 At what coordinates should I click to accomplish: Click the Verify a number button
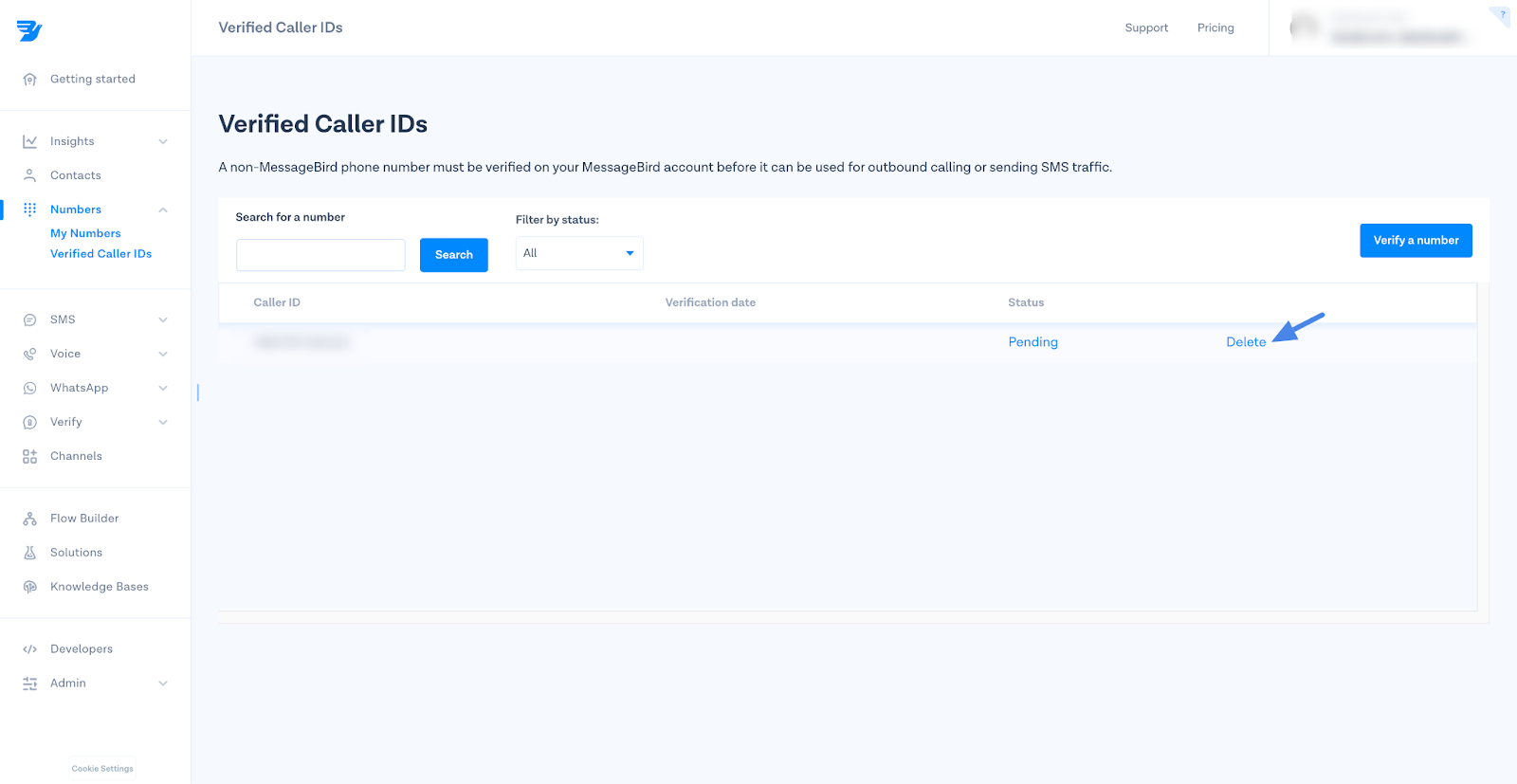(x=1416, y=241)
